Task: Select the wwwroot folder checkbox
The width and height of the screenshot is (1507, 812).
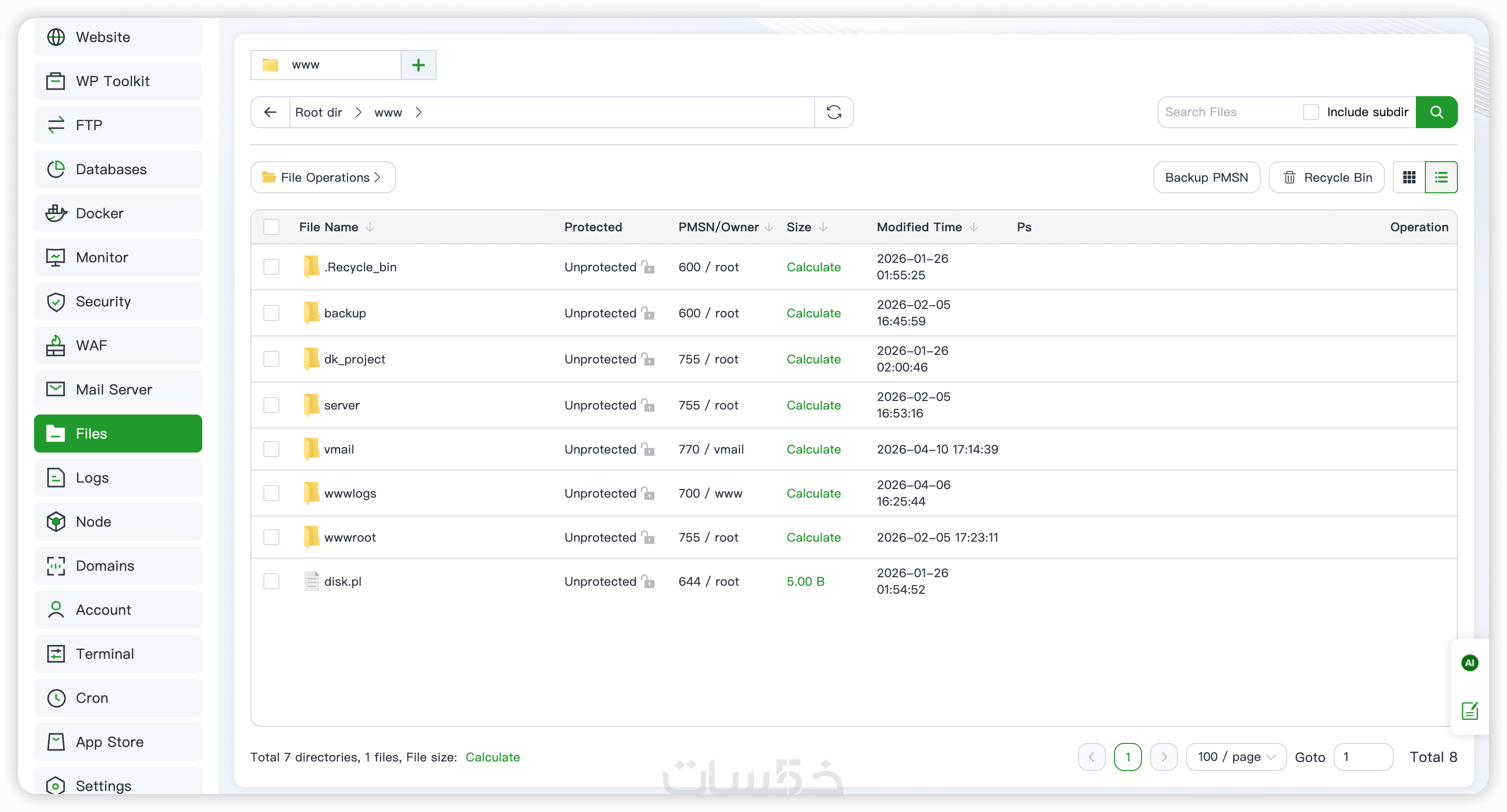Action: [271, 537]
